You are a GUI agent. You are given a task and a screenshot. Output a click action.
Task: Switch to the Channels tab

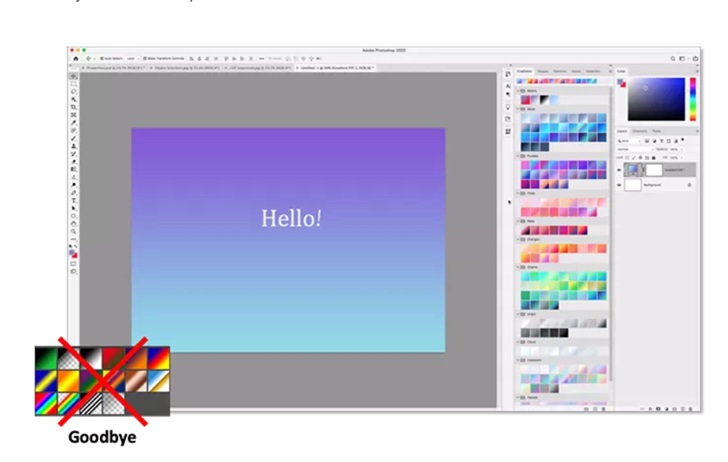point(639,131)
